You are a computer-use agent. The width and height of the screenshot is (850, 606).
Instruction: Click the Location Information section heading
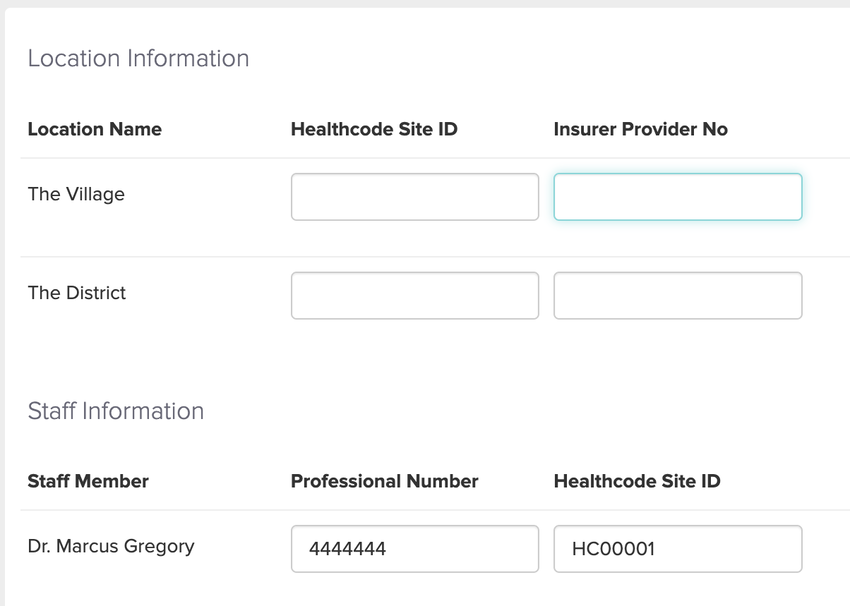(138, 59)
